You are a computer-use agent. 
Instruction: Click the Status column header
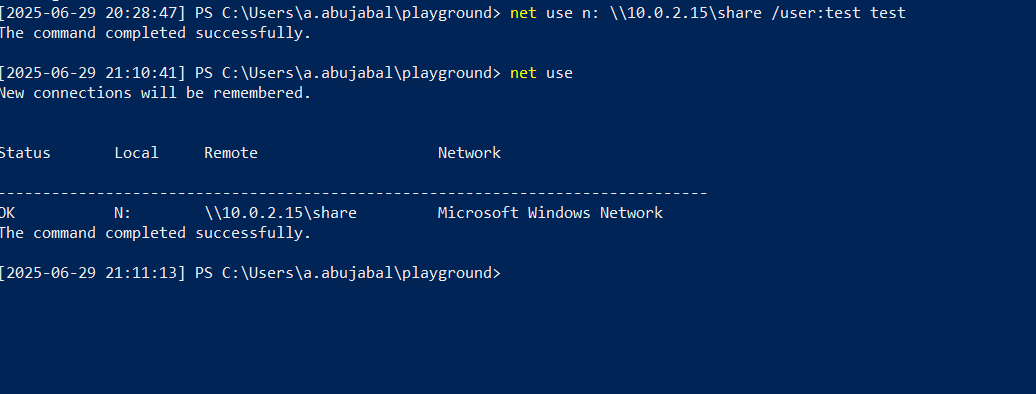pyautogui.click(x=25, y=153)
